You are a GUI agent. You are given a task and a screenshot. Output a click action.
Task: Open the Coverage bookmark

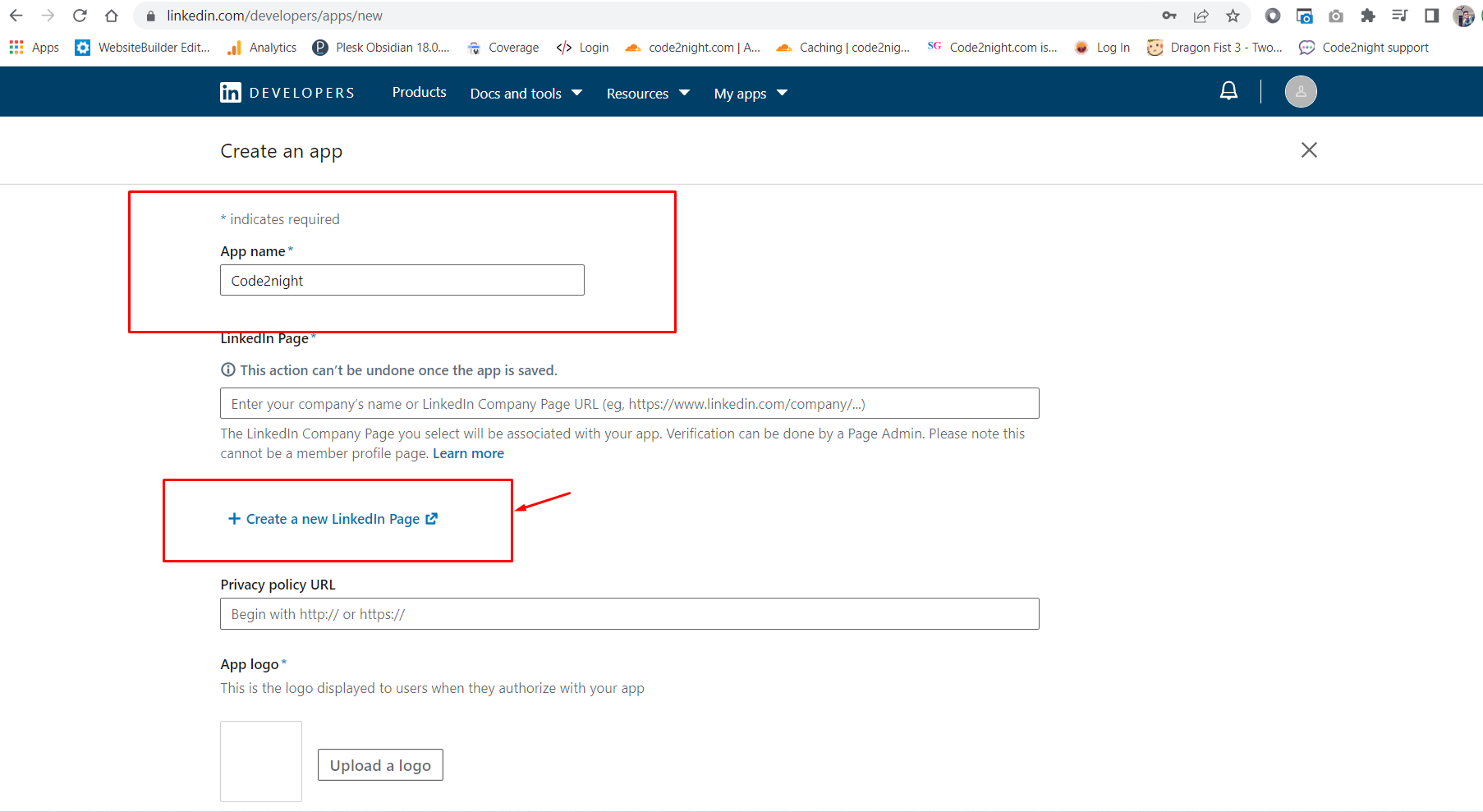503,48
